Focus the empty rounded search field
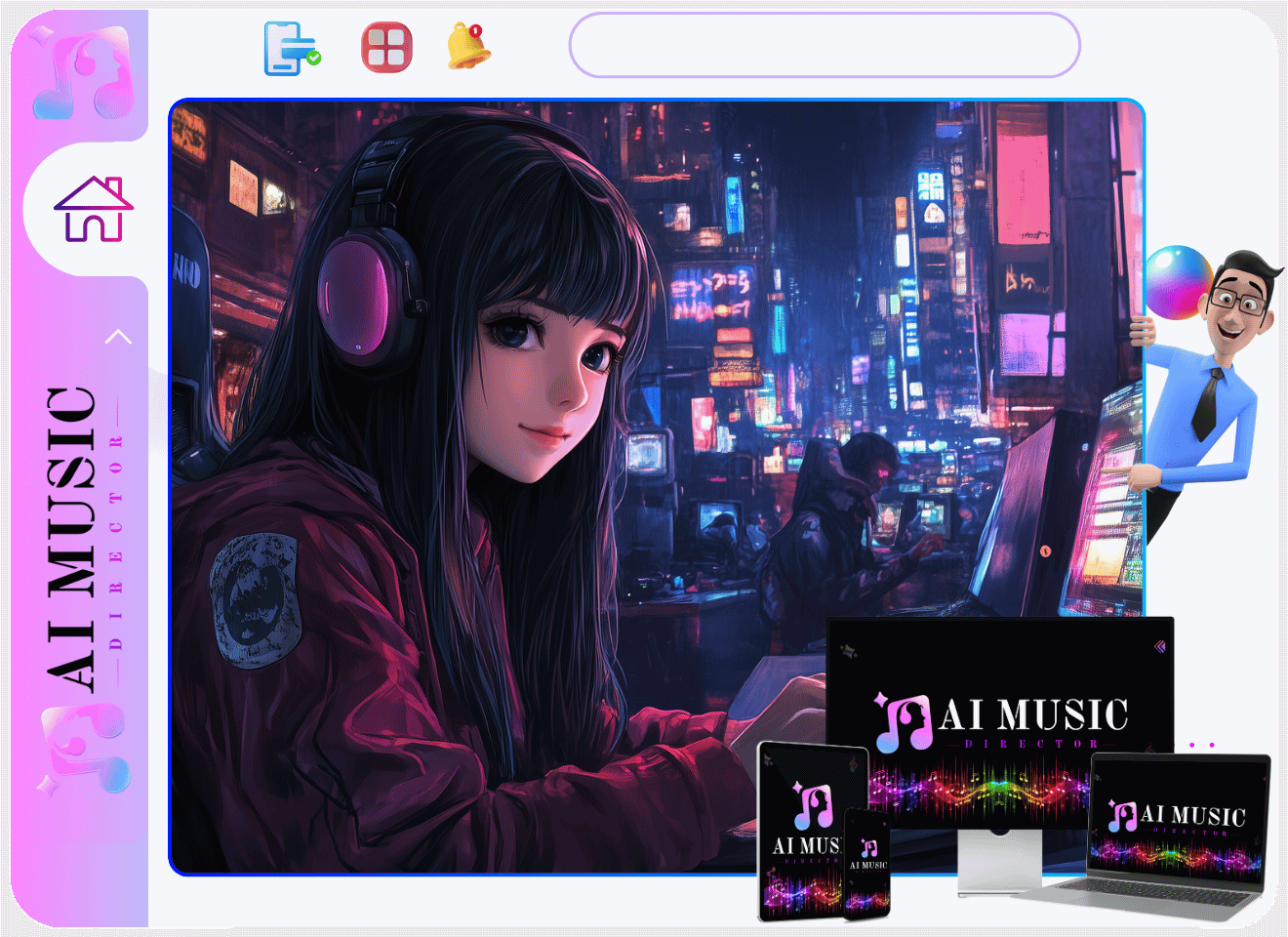1288x937 pixels. click(x=825, y=45)
